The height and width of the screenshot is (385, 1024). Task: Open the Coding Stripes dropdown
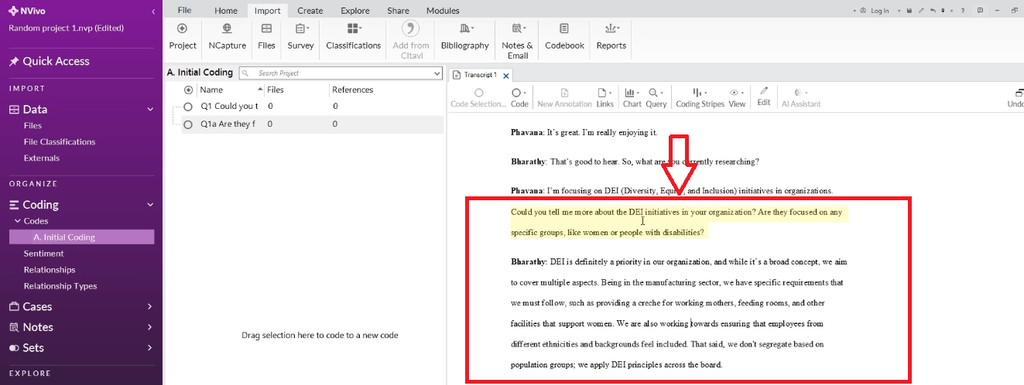[699, 98]
